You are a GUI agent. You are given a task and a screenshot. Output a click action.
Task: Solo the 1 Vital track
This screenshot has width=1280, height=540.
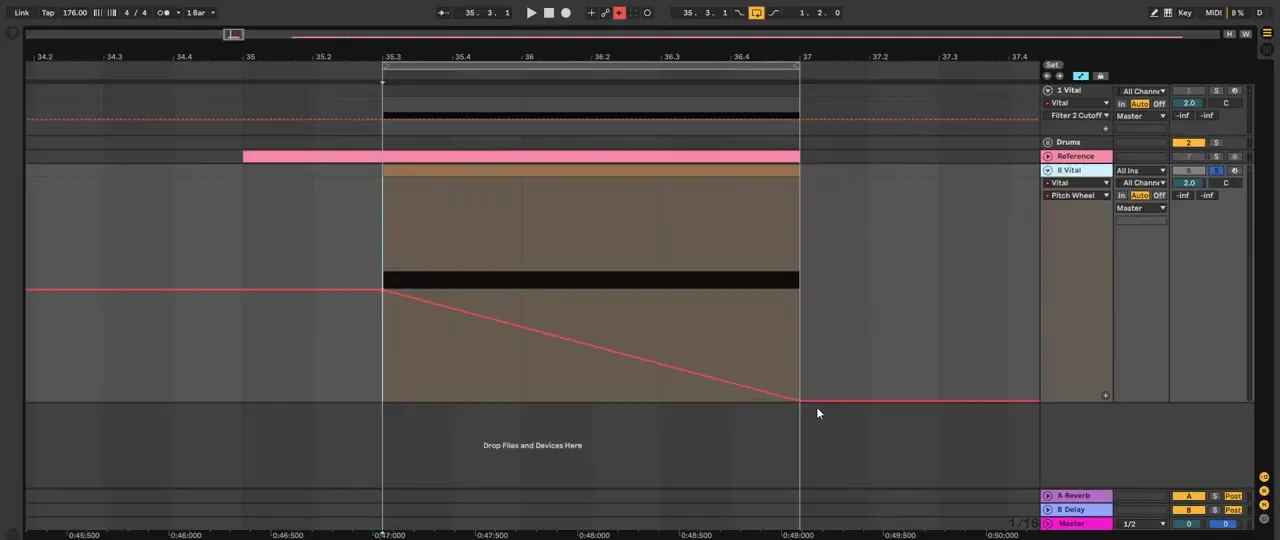coord(1217,91)
